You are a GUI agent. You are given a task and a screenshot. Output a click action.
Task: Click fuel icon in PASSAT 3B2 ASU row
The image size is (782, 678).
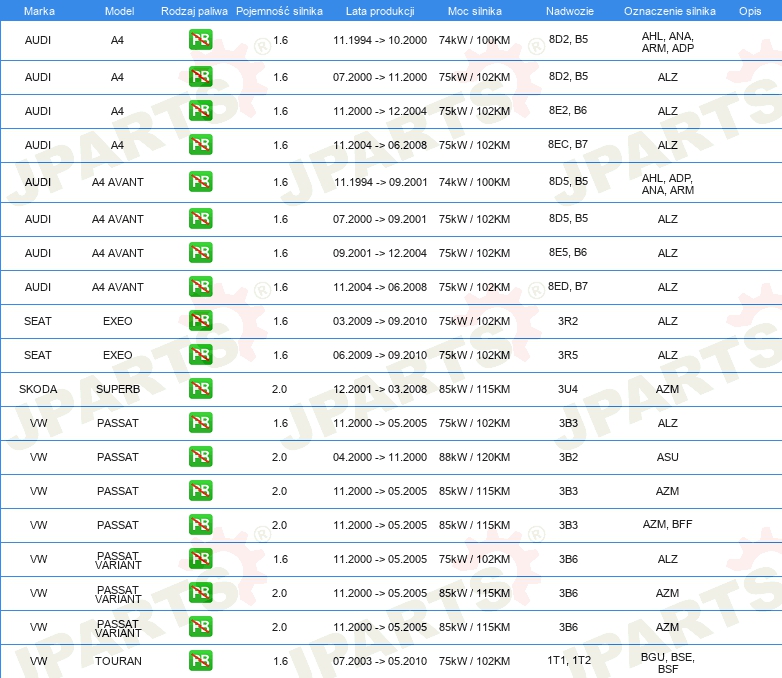click(200, 456)
